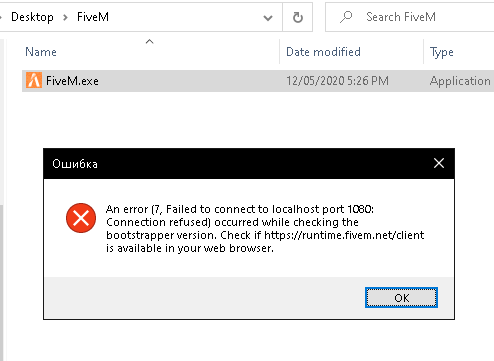Expand the chevron before Desktop breadcrumb
This screenshot has width=494, height=361.
coord(1,17)
